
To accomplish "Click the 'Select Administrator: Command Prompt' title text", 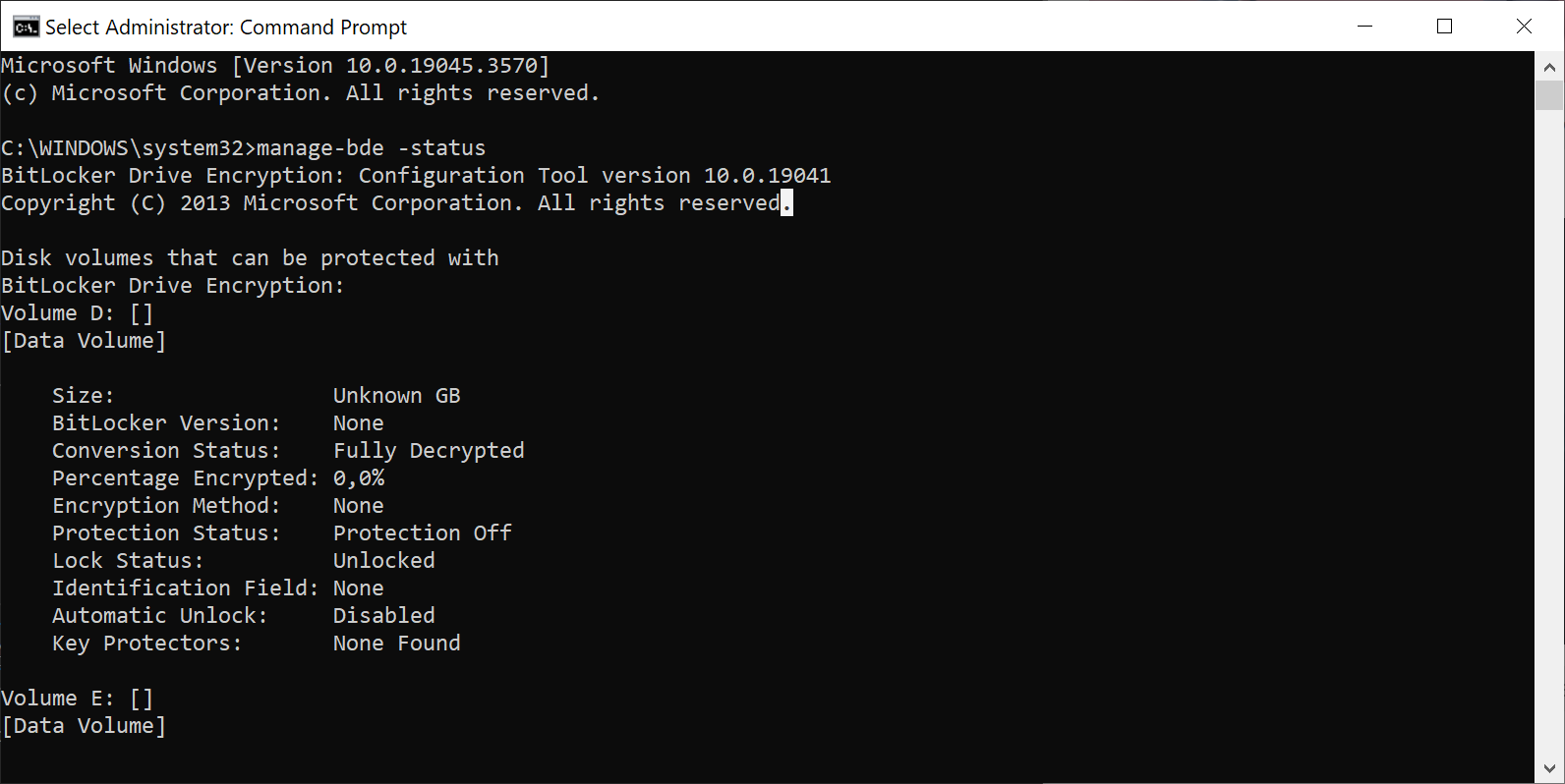I will [226, 28].
